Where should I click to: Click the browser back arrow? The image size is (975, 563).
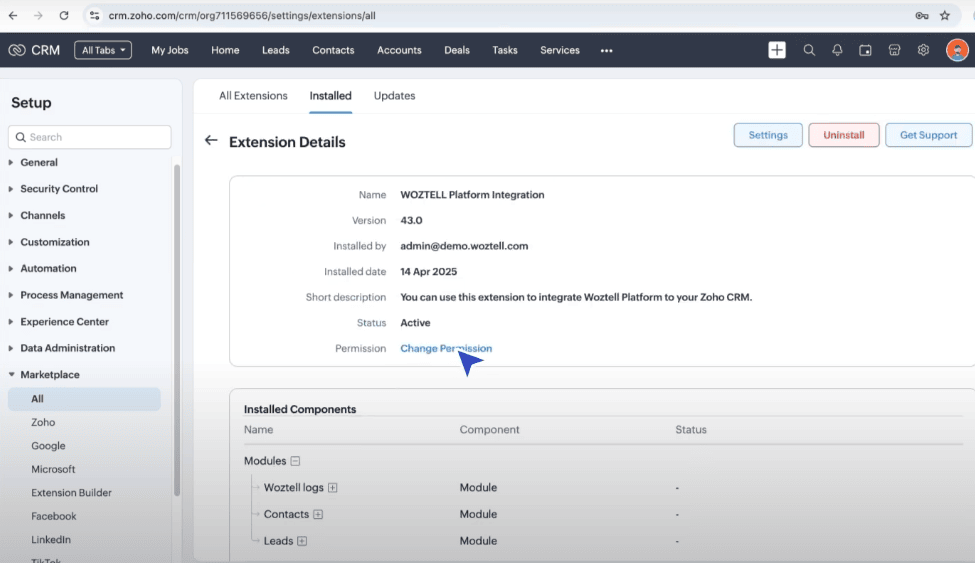coord(12,16)
